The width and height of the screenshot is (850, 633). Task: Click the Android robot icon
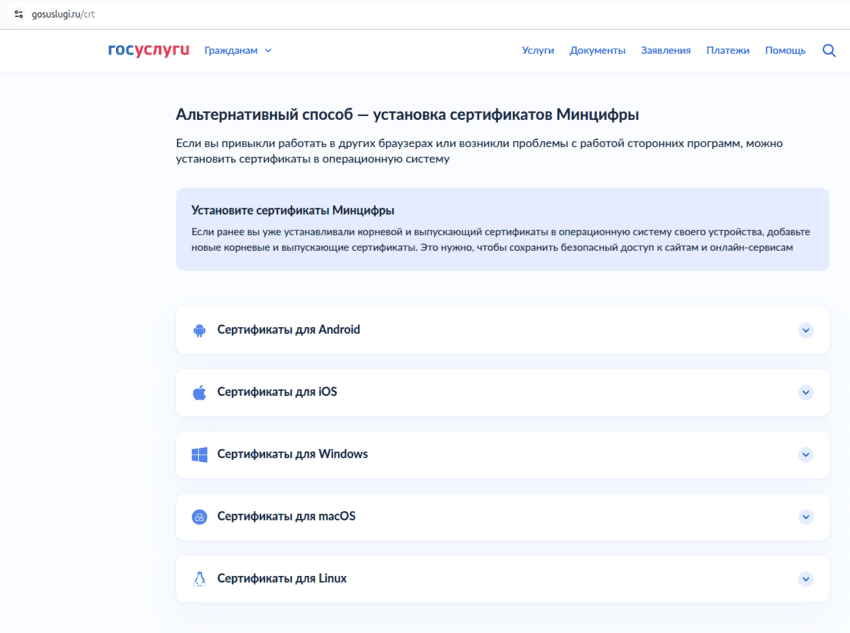[x=199, y=330]
